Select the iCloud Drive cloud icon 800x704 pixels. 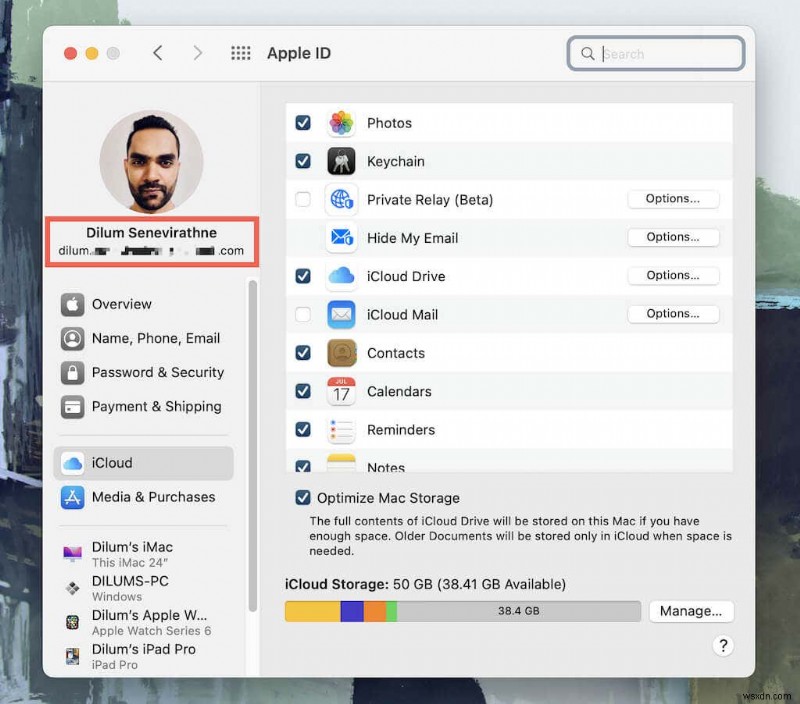[341, 276]
